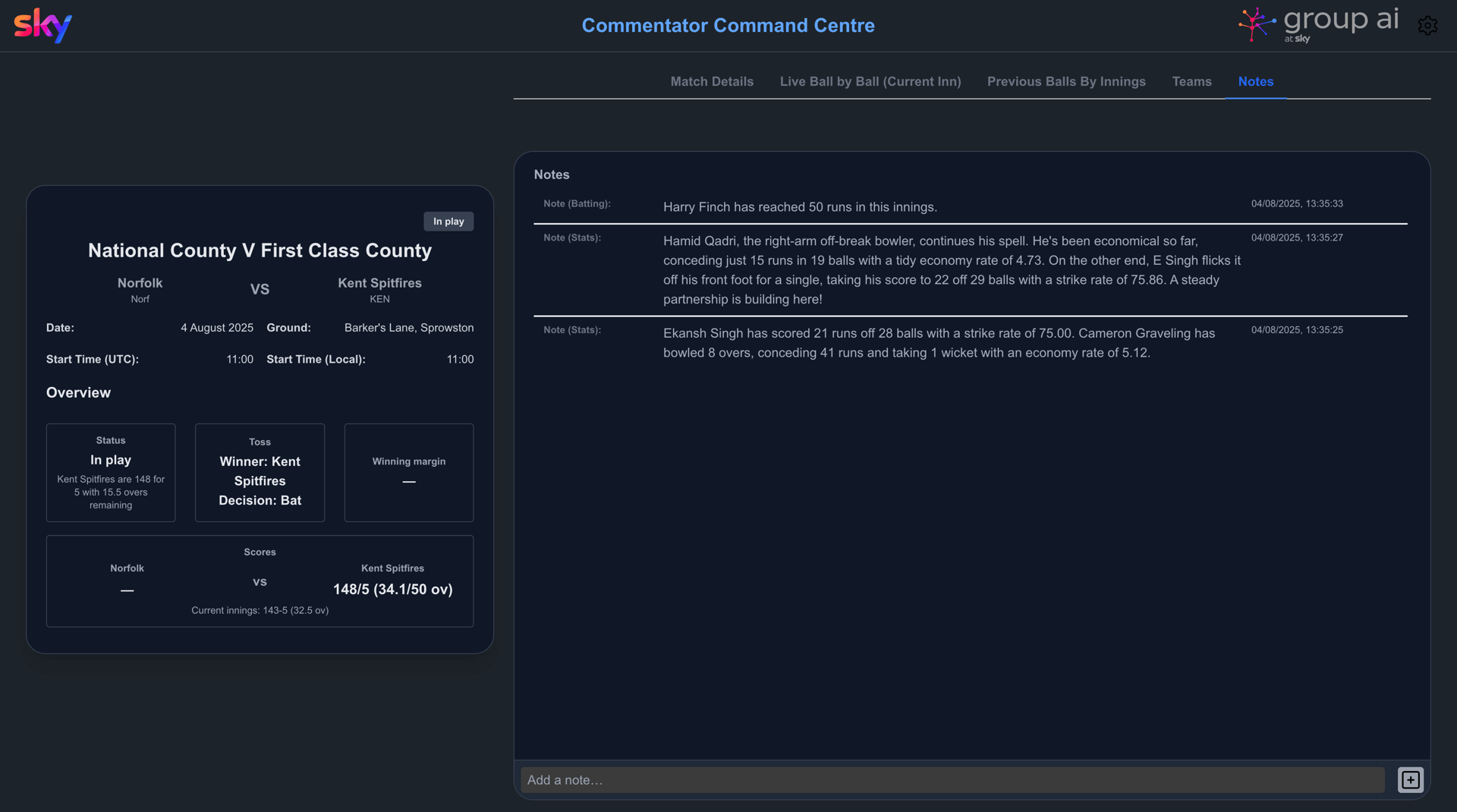This screenshot has width=1457, height=812.
Task: Select the Notes tab
Action: (1255, 81)
